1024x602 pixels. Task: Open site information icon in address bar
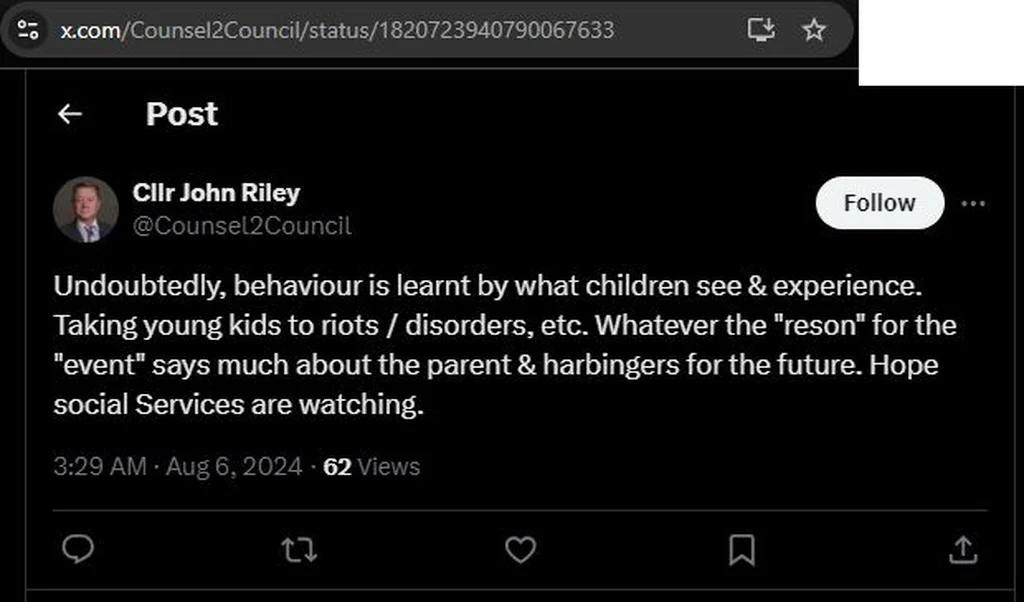[x=28, y=30]
